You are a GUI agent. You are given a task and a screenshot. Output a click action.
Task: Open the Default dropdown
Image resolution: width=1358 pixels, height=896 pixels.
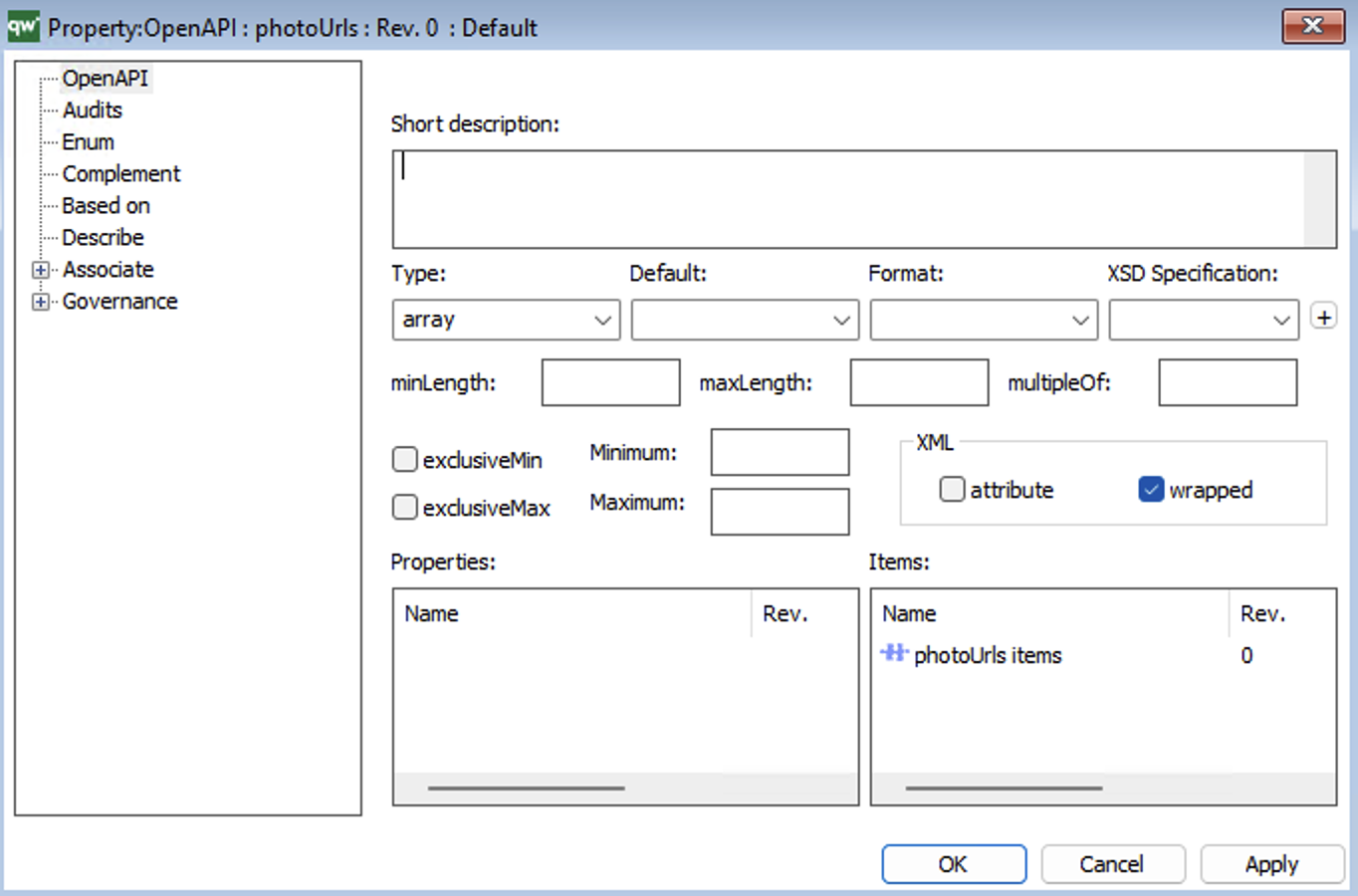745,320
